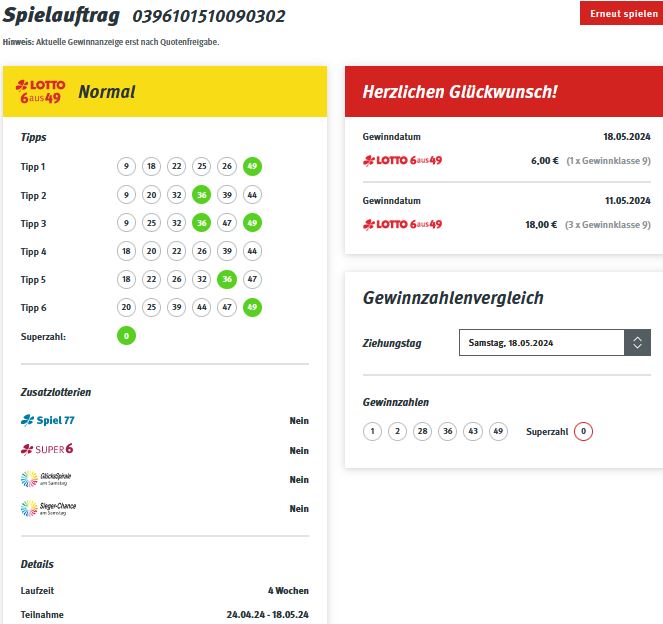The height and width of the screenshot is (624, 663).
Task: Select green ball 49 in Tipp 1
Action: point(252,166)
